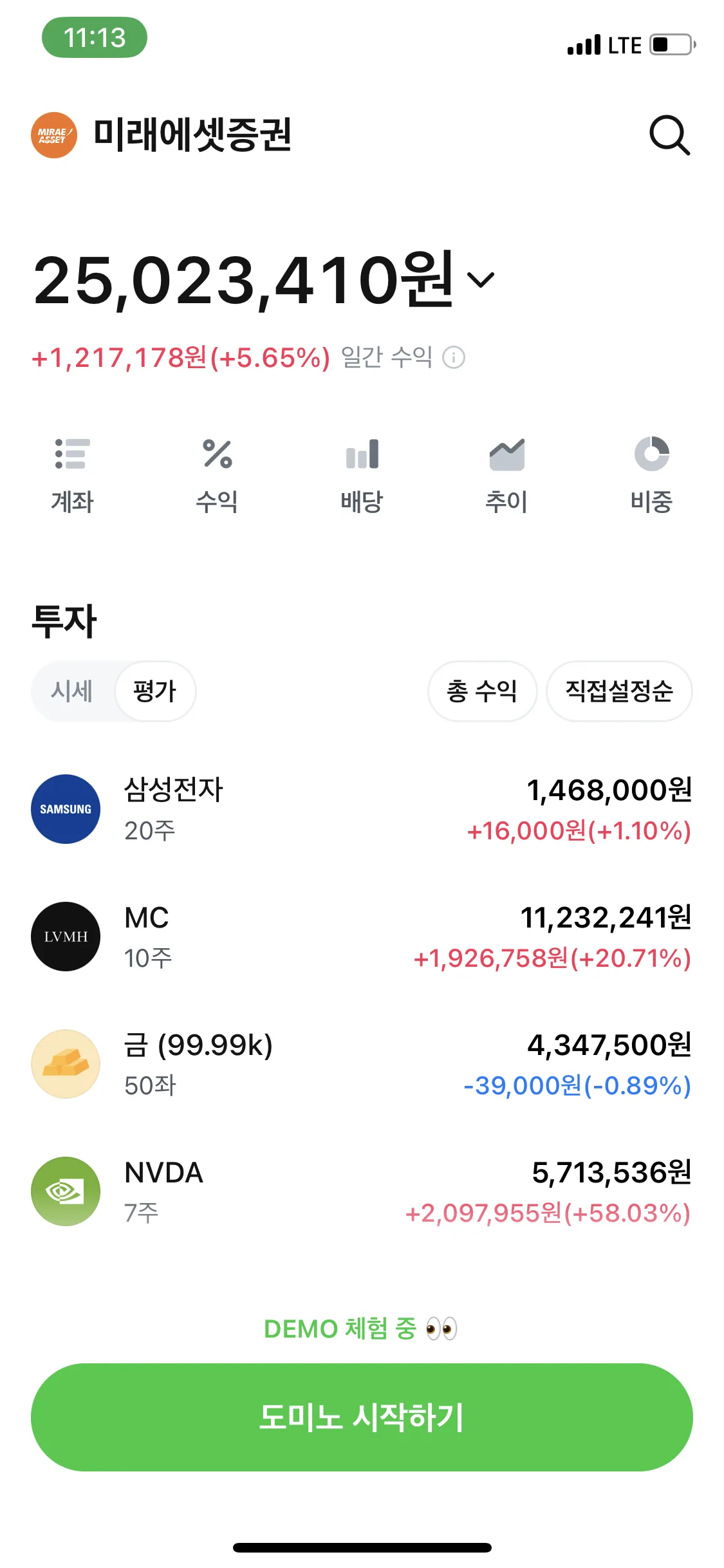Tap the 도미노 시작하기 button
Viewport: 724px width, 1568px height.
pos(362,1417)
